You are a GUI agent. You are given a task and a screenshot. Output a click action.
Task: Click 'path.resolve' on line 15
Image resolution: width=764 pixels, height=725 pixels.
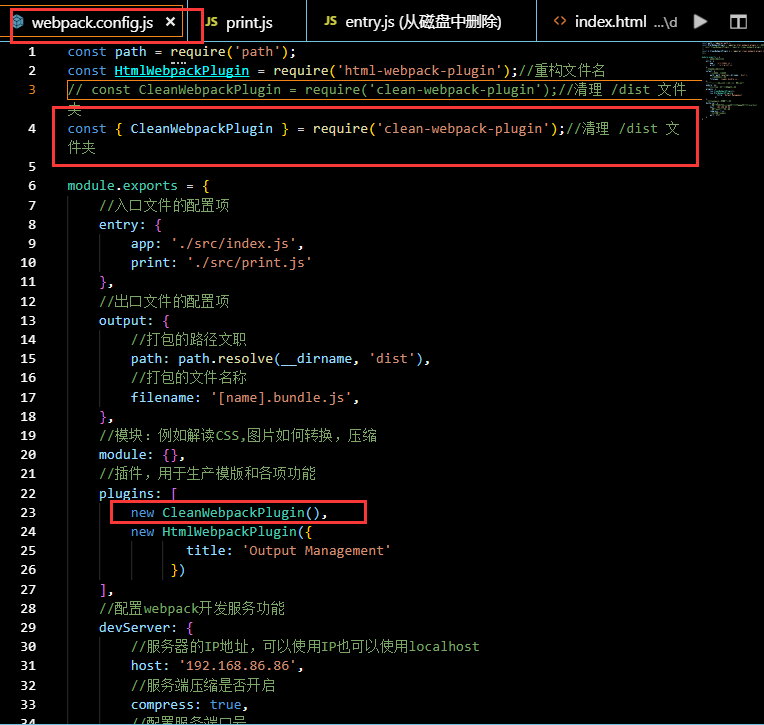point(226,359)
